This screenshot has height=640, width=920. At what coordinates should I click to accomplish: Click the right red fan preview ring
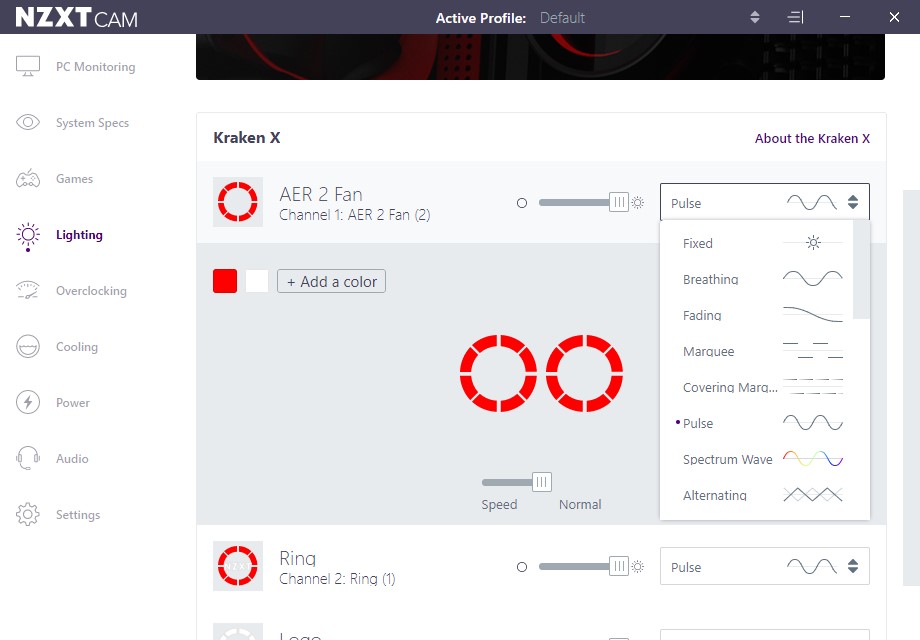pyautogui.click(x=584, y=373)
